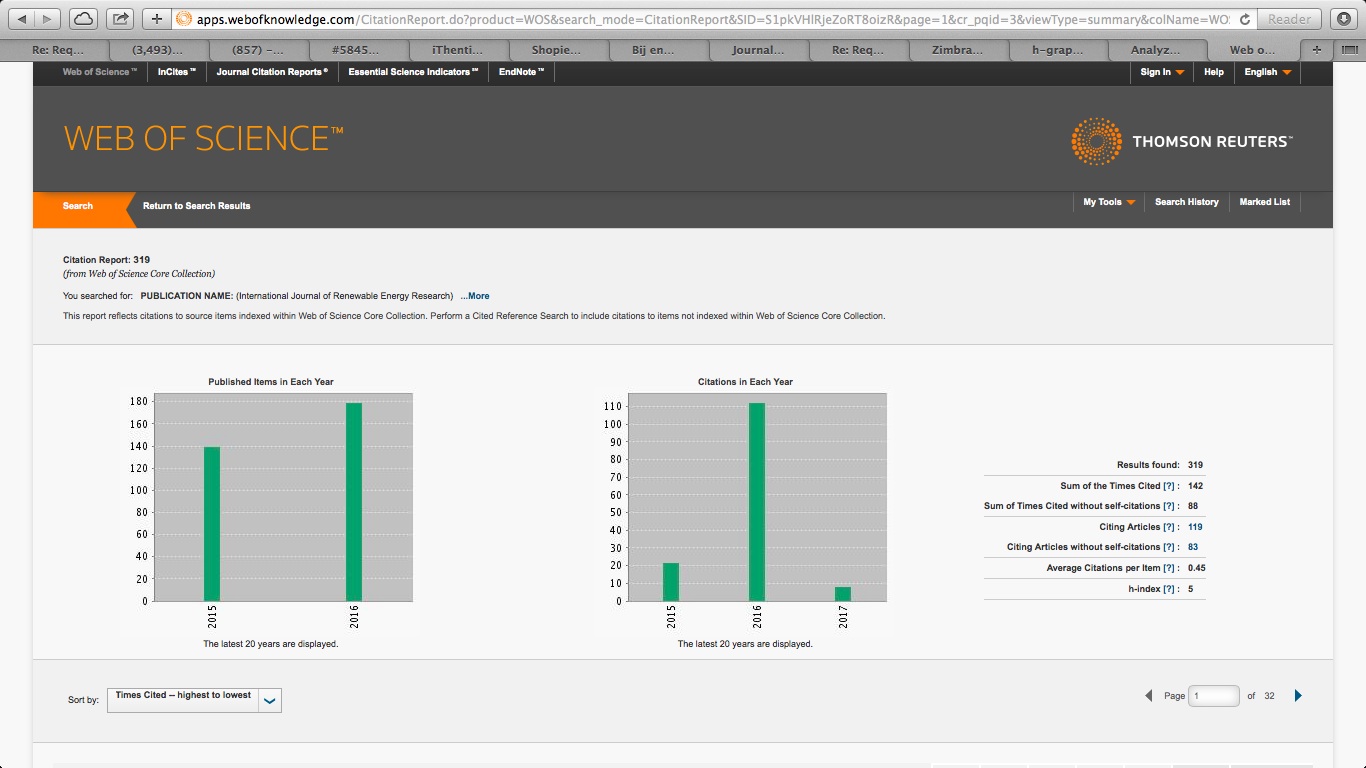Viewport: 1366px width, 768px height.
Task: Click the h-index value 5
Action: [1191, 589]
